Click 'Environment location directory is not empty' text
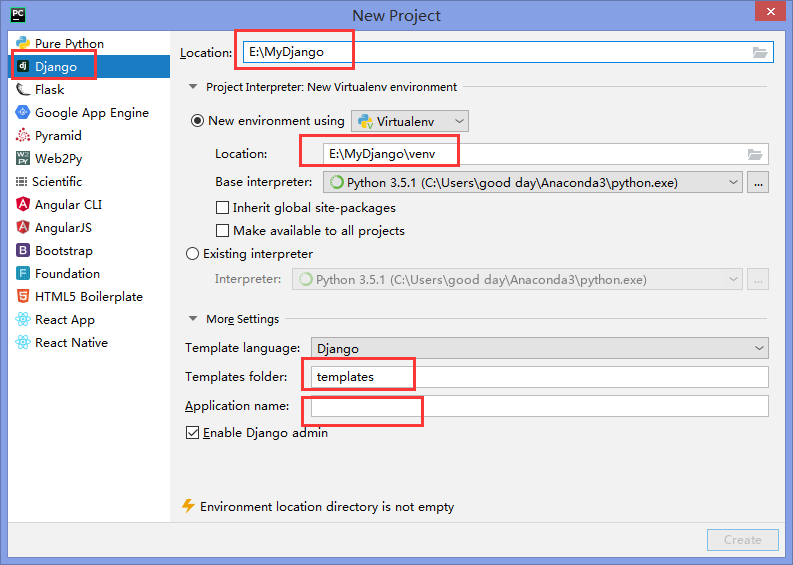The height and width of the screenshot is (565, 793). pyautogui.click(x=327, y=507)
